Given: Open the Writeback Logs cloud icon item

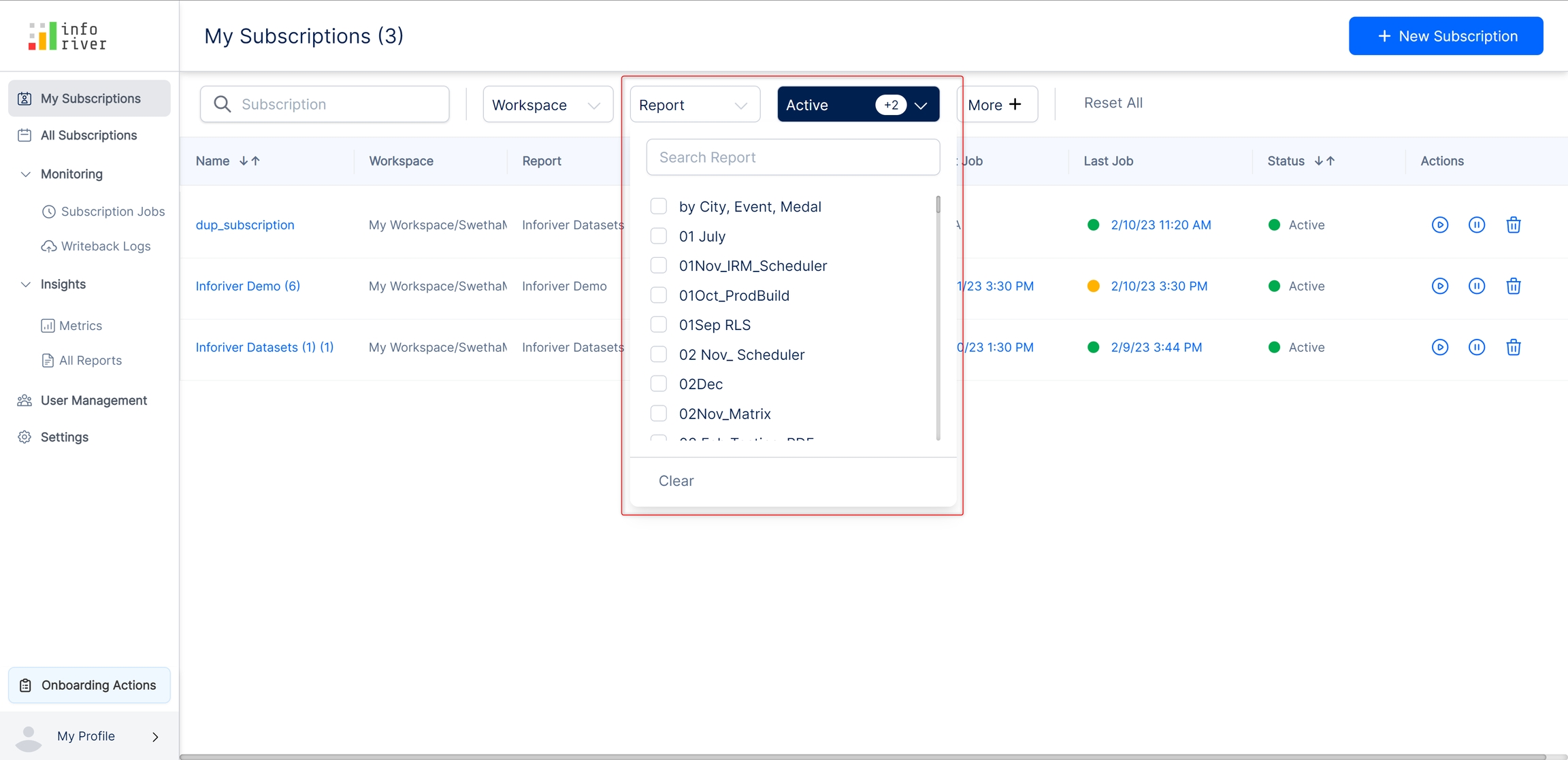Looking at the screenshot, I should tap(48, 246).
